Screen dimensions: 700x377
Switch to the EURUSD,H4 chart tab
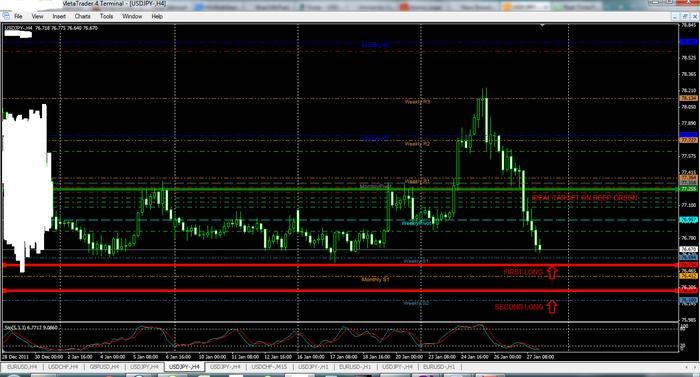point(22,367)
